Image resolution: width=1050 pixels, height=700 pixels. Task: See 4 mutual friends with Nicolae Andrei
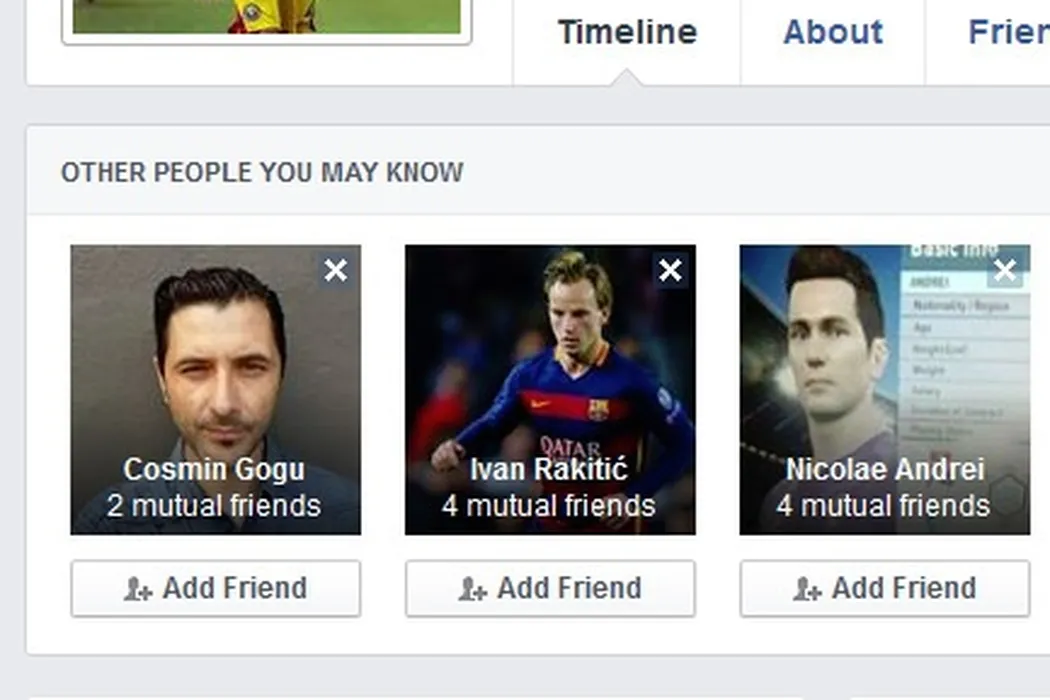pos(884,505)
